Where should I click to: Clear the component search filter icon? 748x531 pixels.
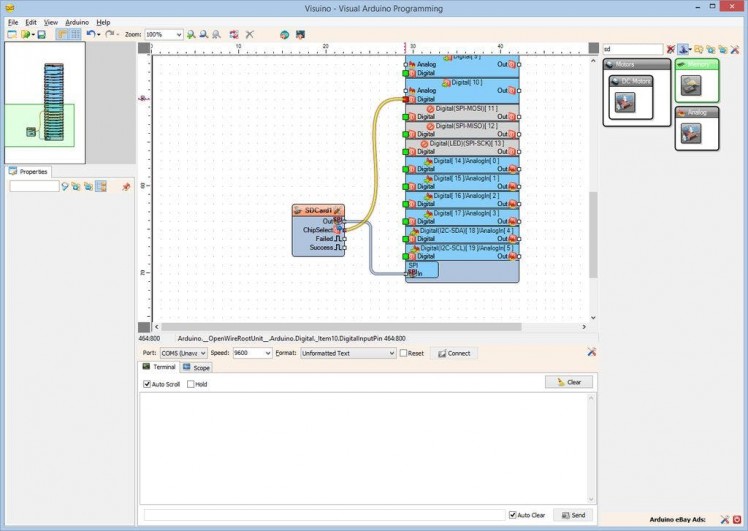click(x=670, y=48)
